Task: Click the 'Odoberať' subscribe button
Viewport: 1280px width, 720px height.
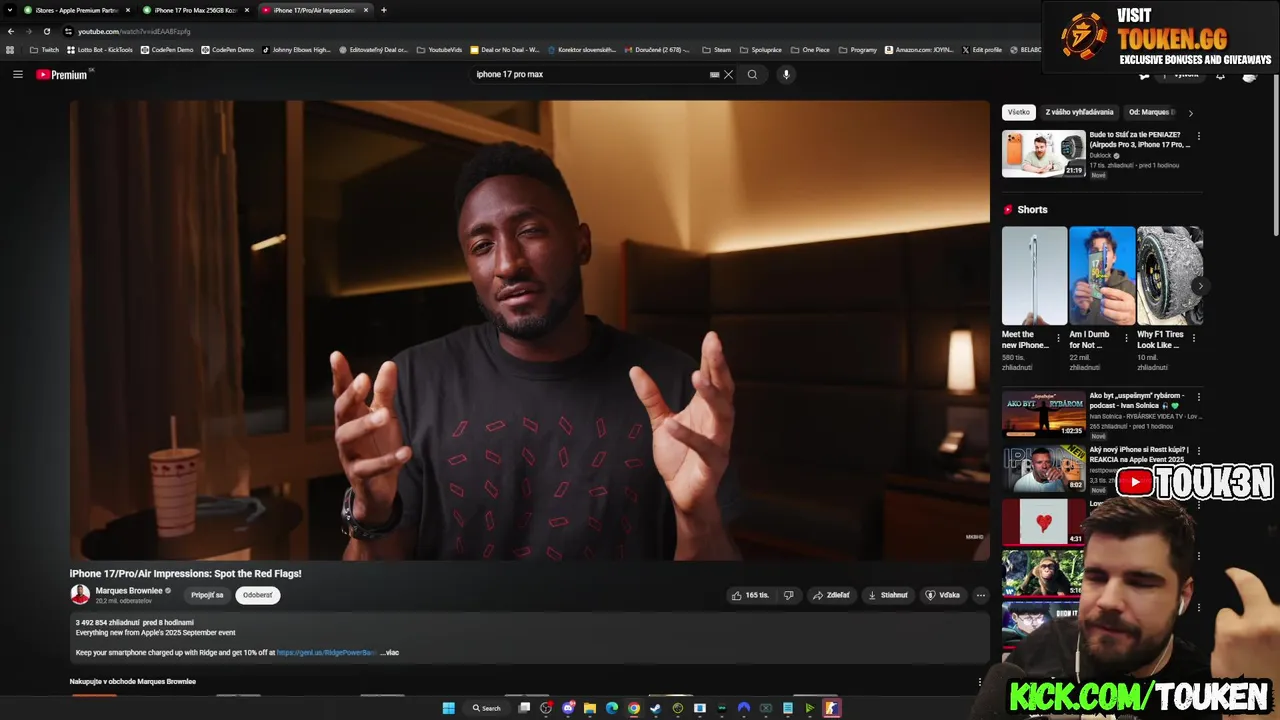Action: pyautogui.click(x=258, y=595)
